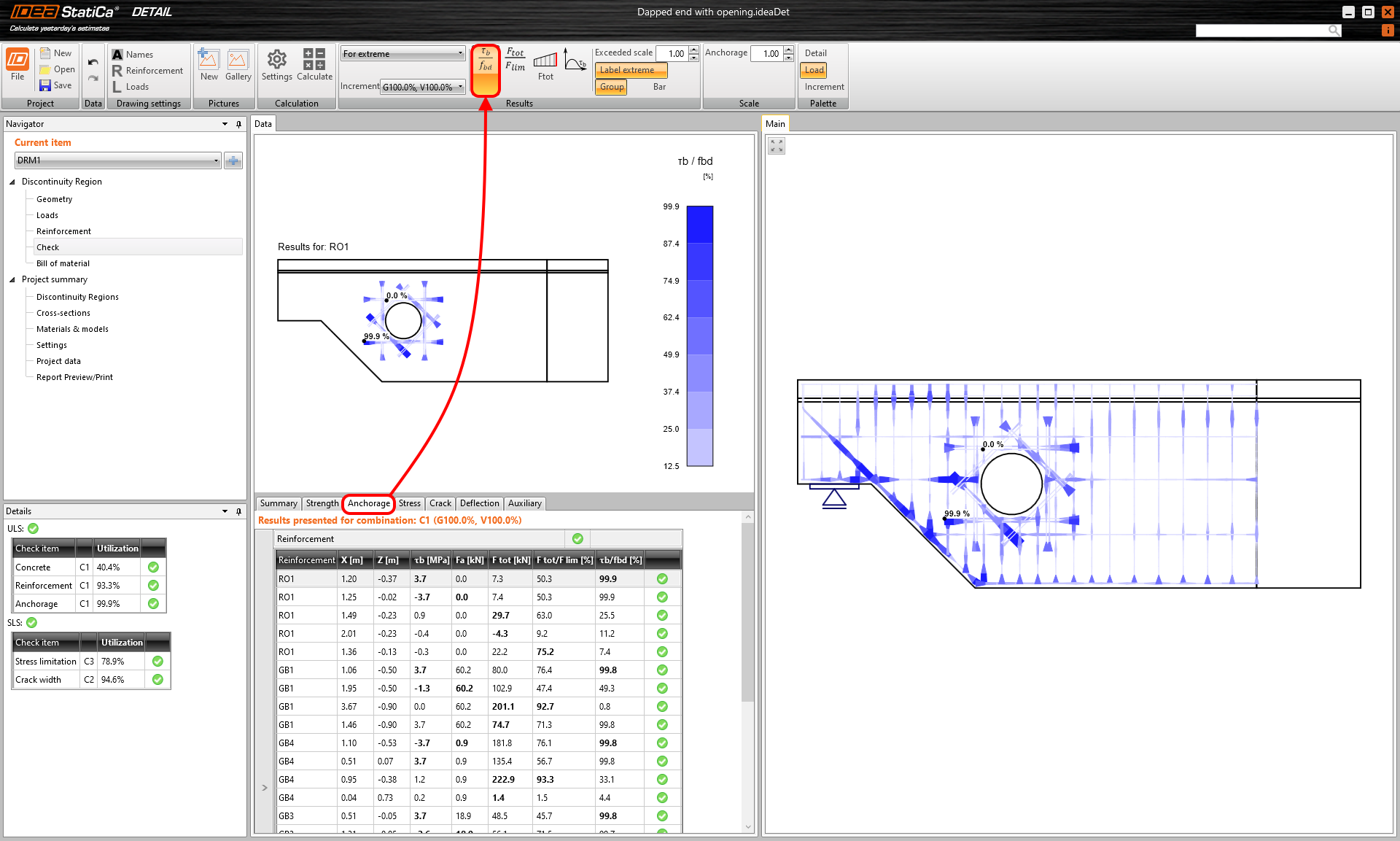
Task: Switch to the Stress tab
Action: coord(409,503)
